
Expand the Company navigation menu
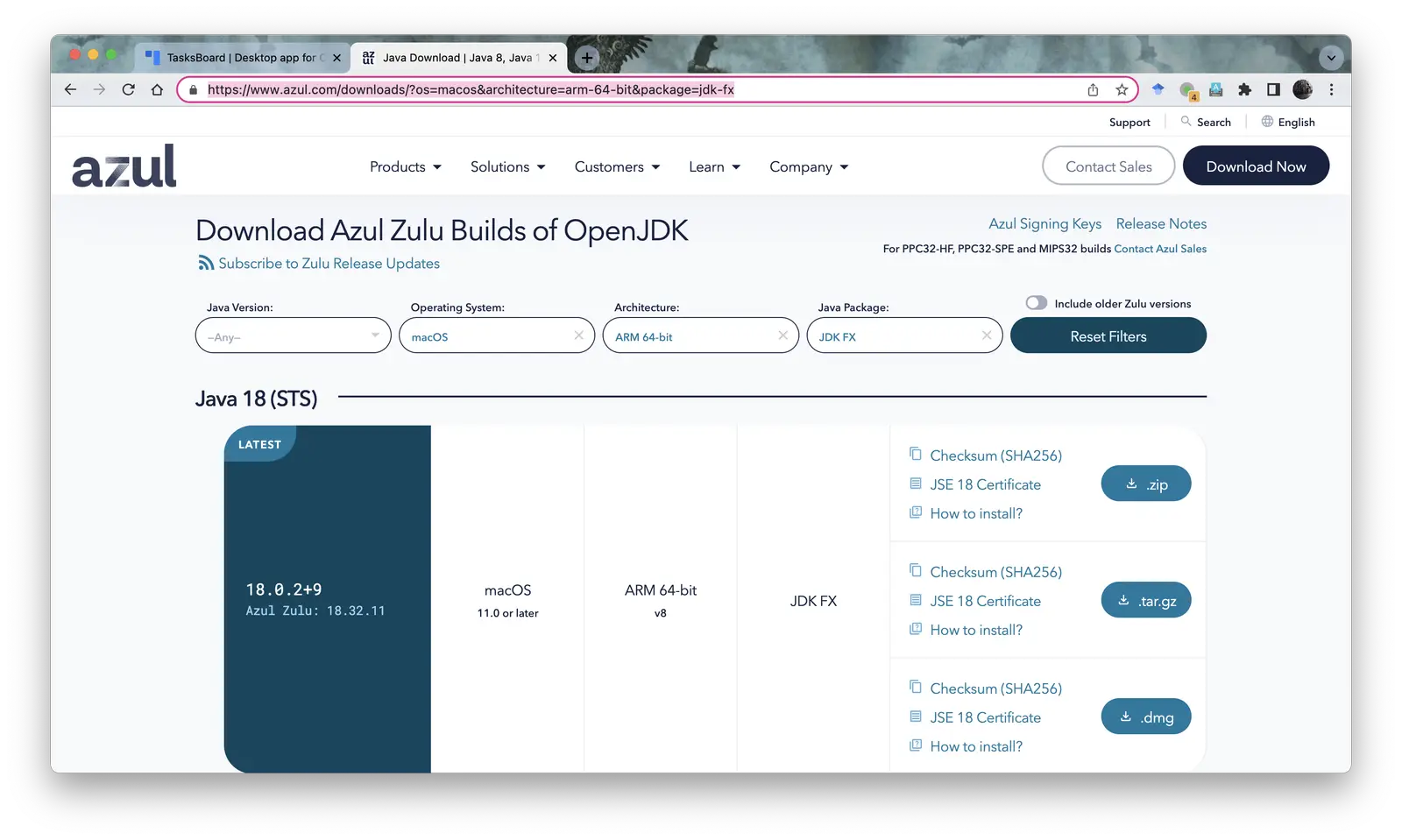point(809,166)
